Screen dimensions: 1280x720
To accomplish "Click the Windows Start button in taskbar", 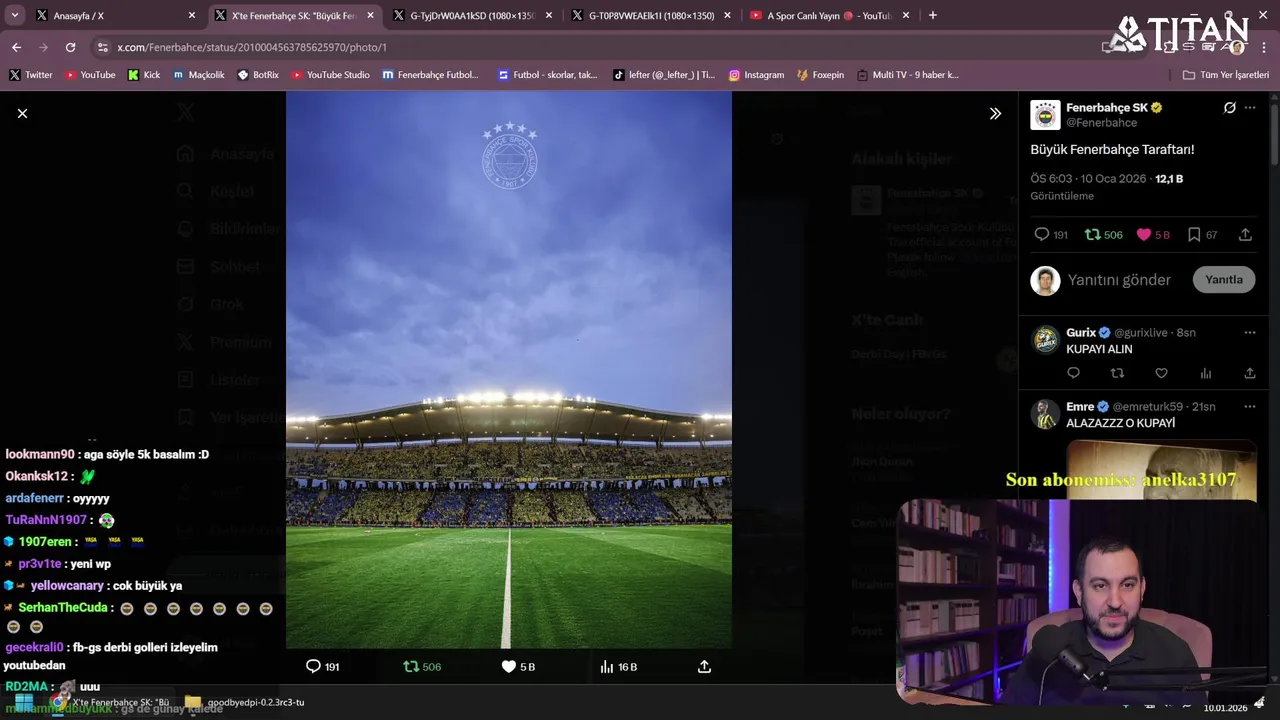I will 23,702.
